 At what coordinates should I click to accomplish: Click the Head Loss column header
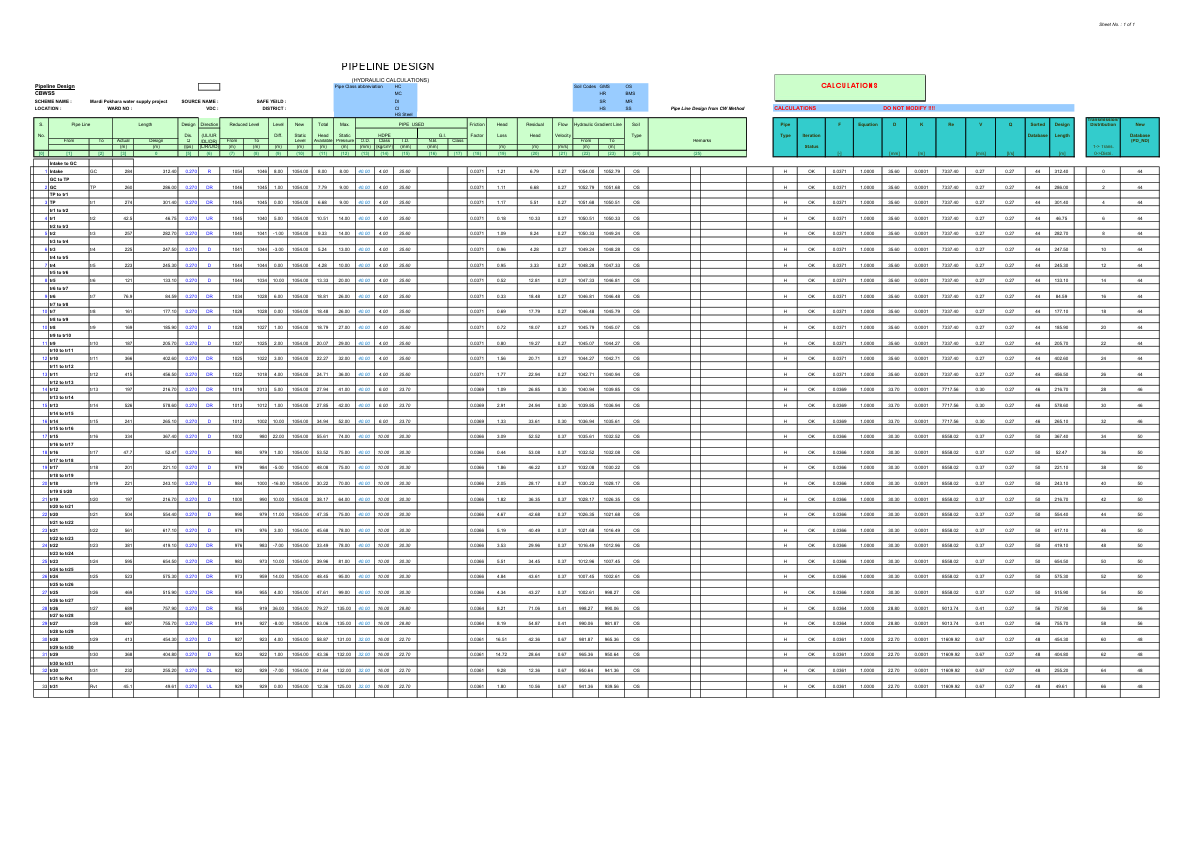(x=502, y=130)
